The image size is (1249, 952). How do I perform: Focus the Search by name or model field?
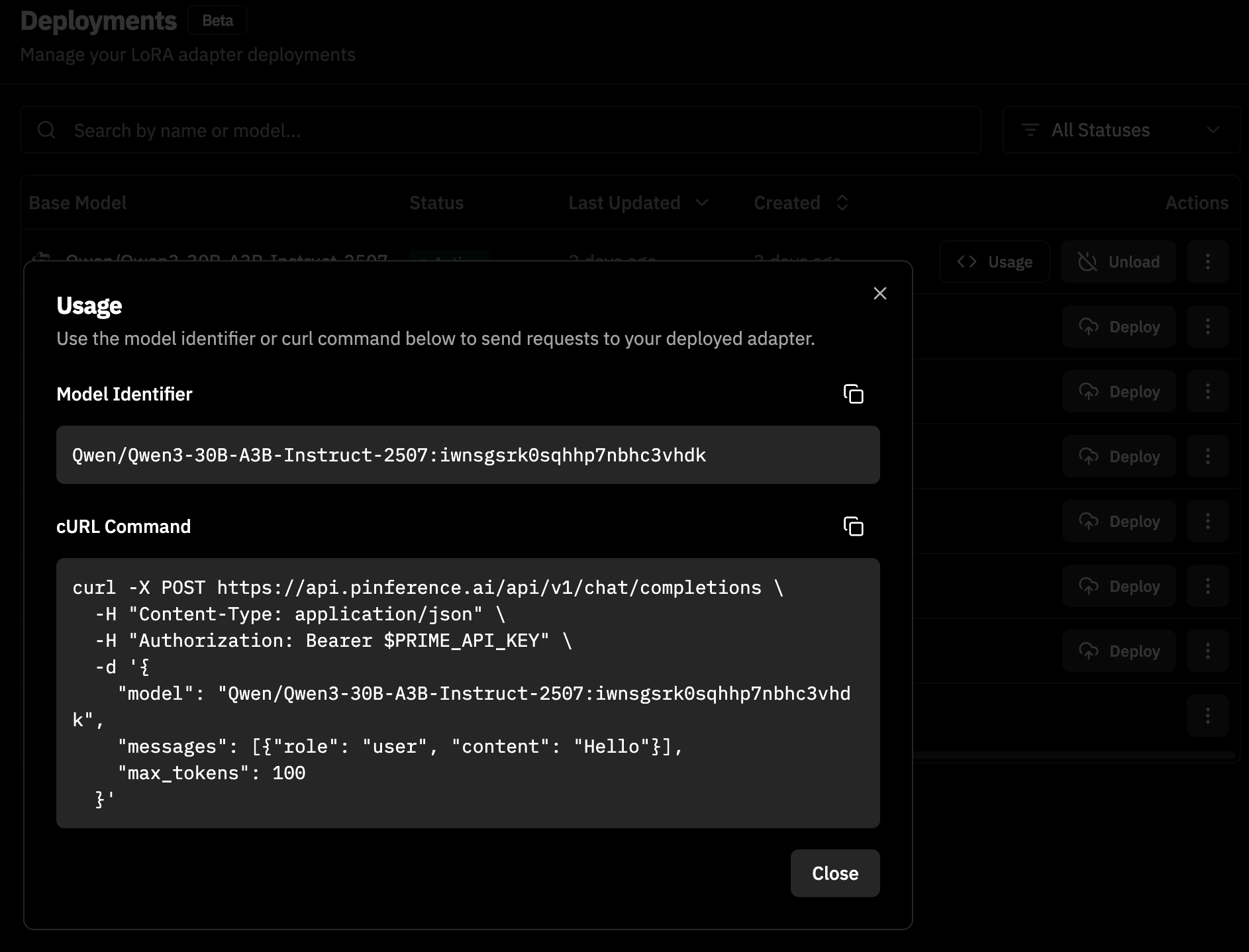(x=501, y=130)
